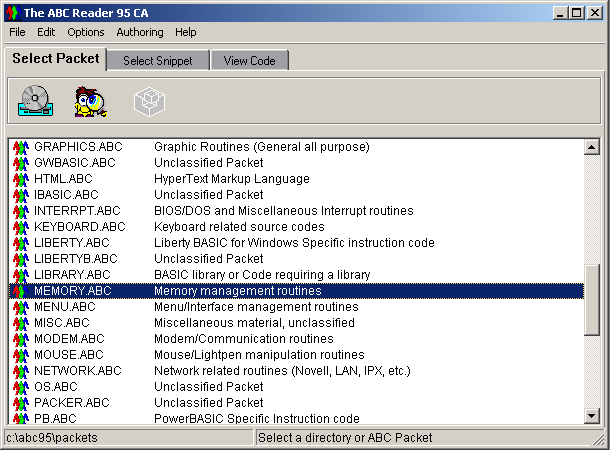Open the Options menu
This screenshot has height=450, width=610.
tap(86, 32)
